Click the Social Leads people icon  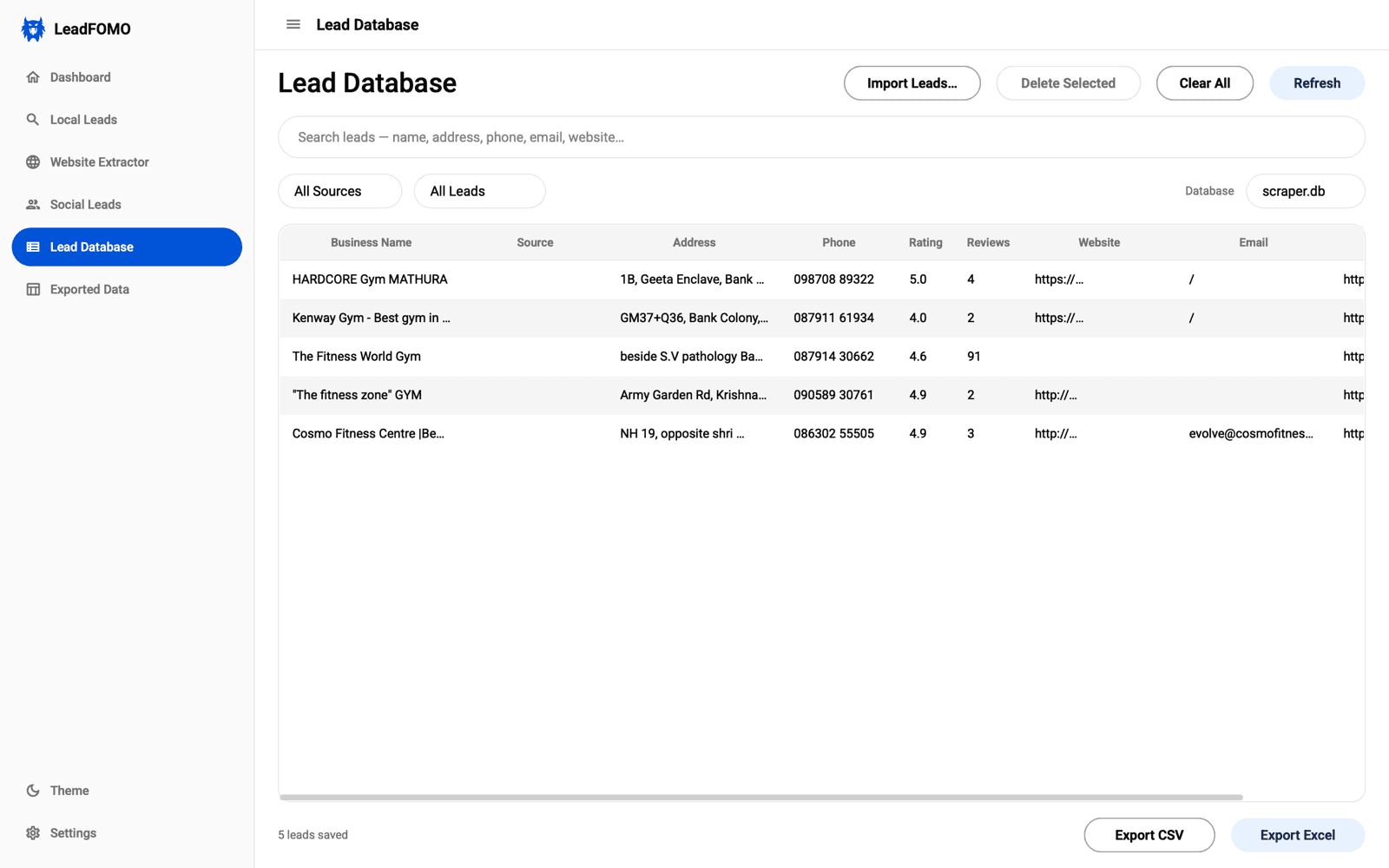pyautogui.click(x=33, y=205)
